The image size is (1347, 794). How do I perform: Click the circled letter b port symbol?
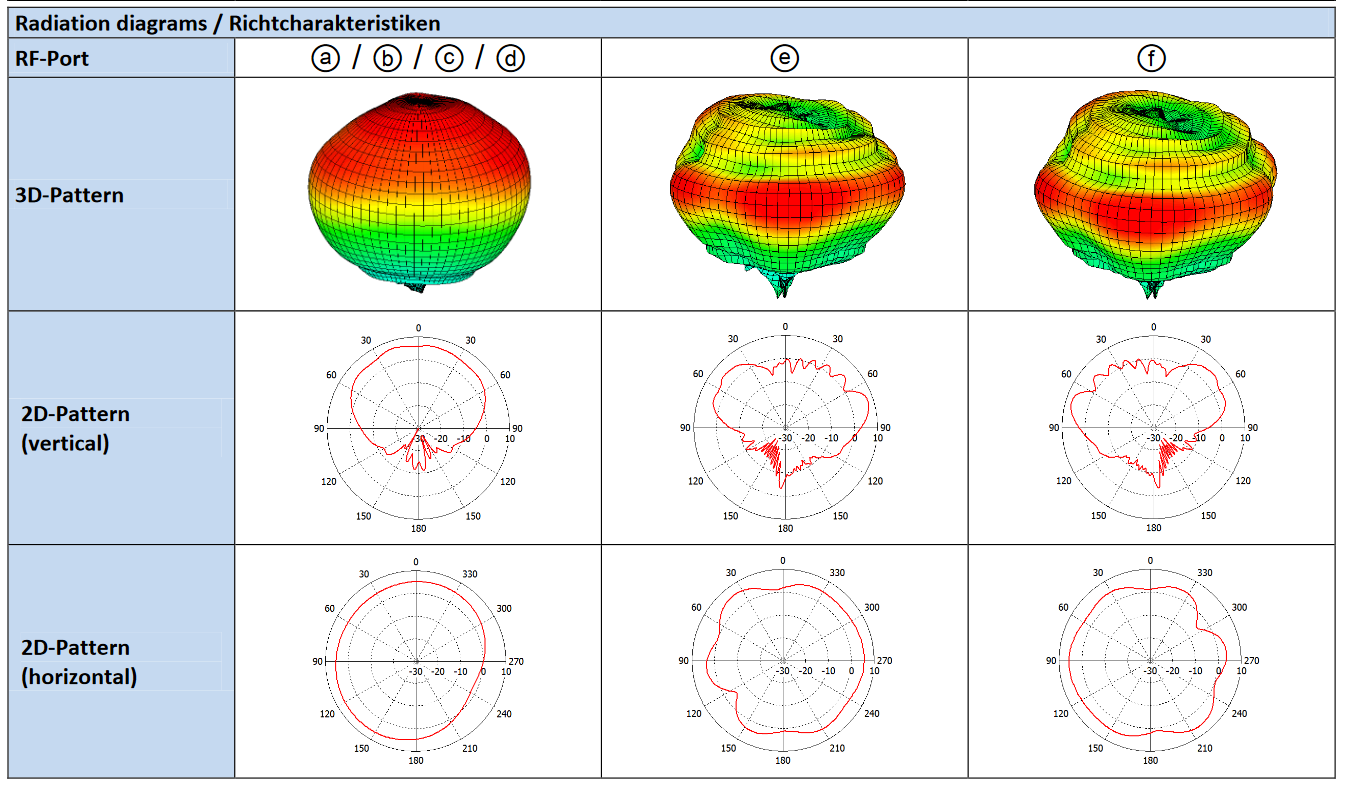coord(386,59)
